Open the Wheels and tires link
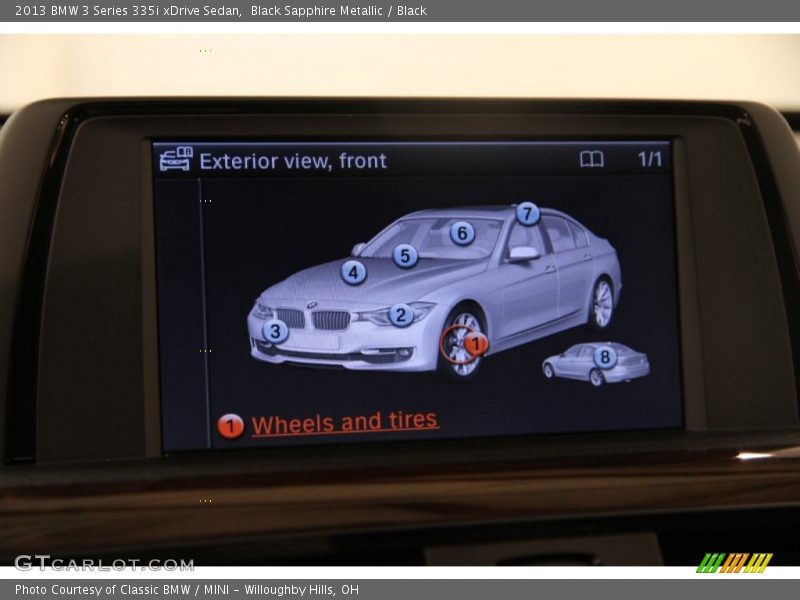 coord(345,423)
